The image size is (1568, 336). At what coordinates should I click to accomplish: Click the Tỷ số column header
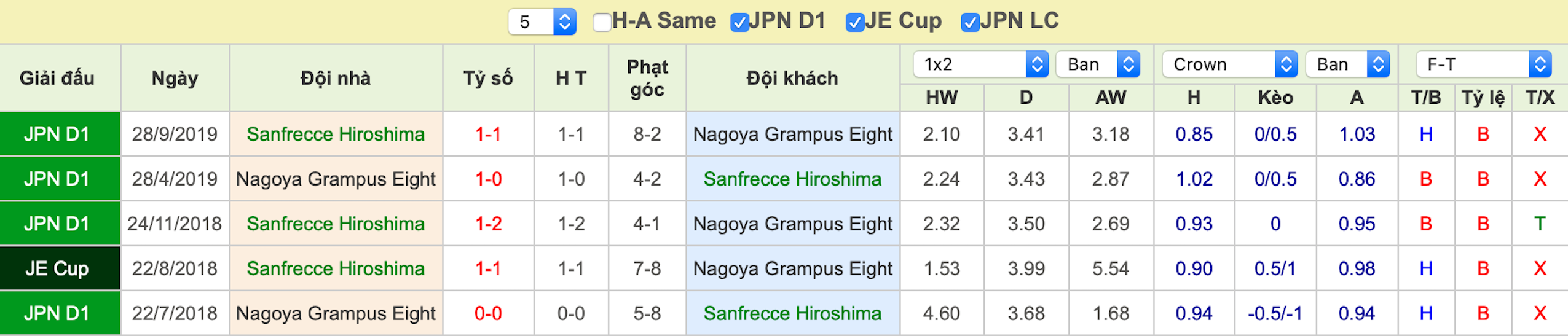point(488,78)
